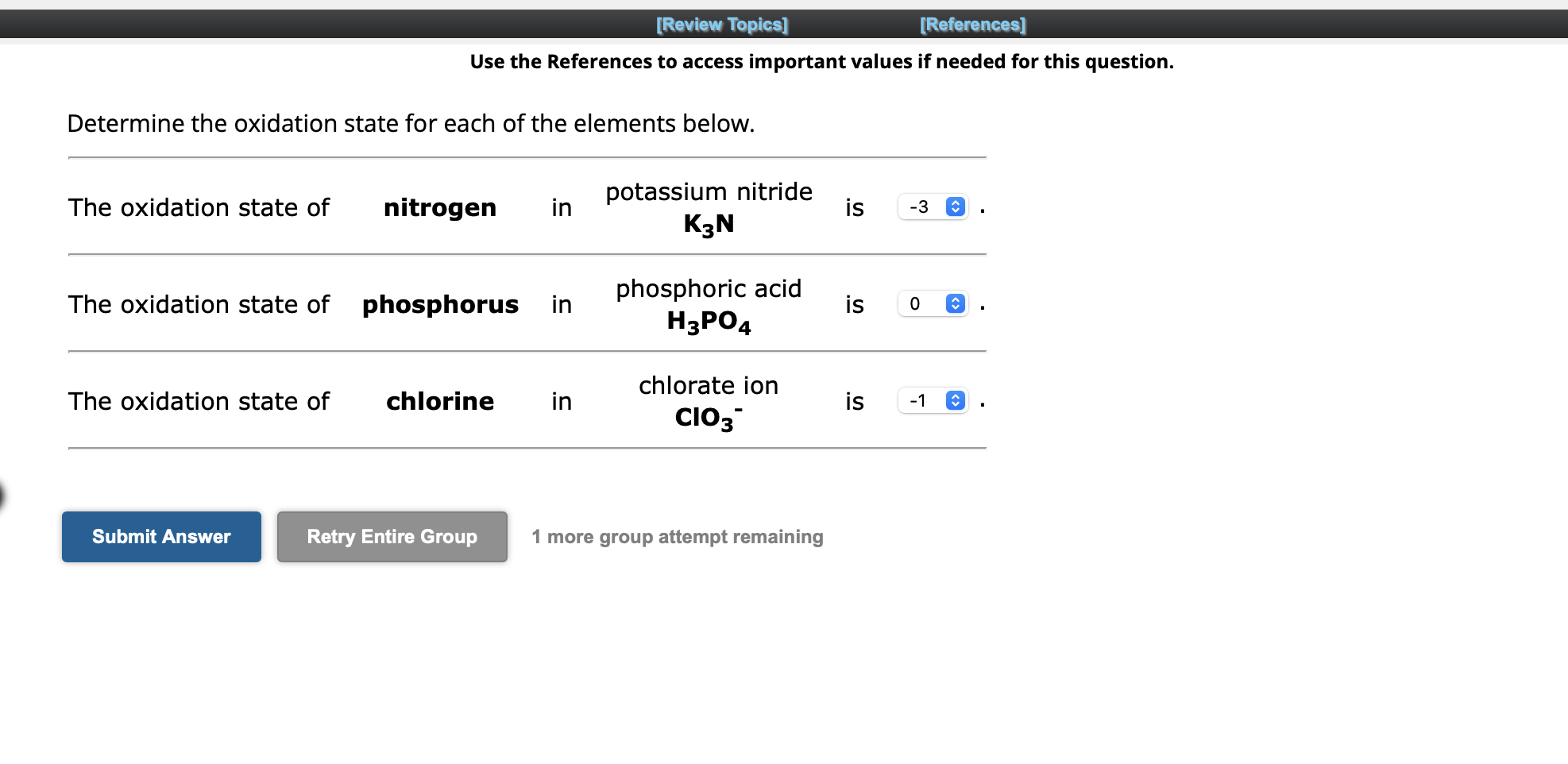This screenshot has width=1568, height=764.
Task: Select the 0 value shown for phosphorus
Action: click(x=914, y=303)
